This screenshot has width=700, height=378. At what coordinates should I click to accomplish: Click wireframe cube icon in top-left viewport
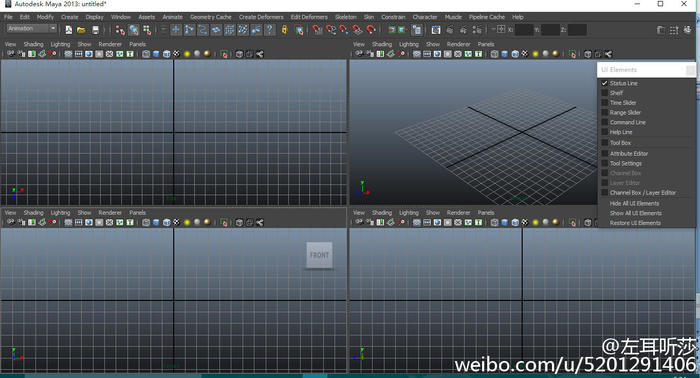[146, 54]
